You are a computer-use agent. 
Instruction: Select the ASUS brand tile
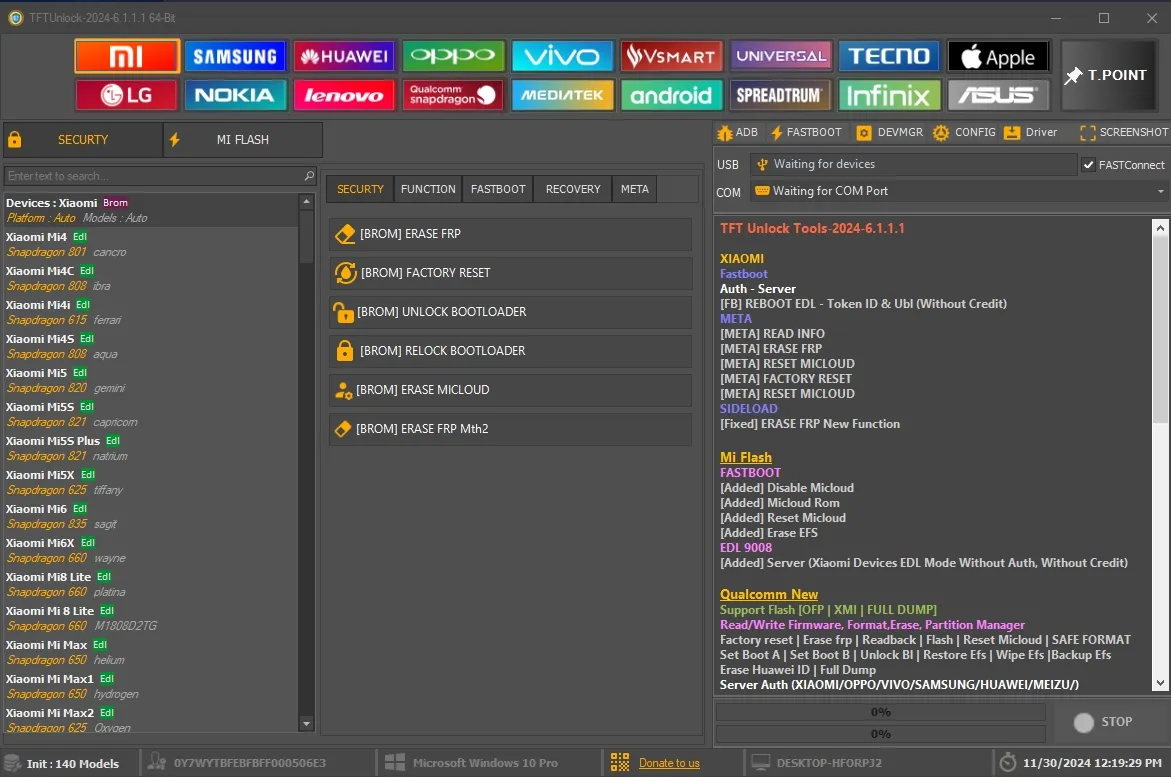(x=998, y=95)
